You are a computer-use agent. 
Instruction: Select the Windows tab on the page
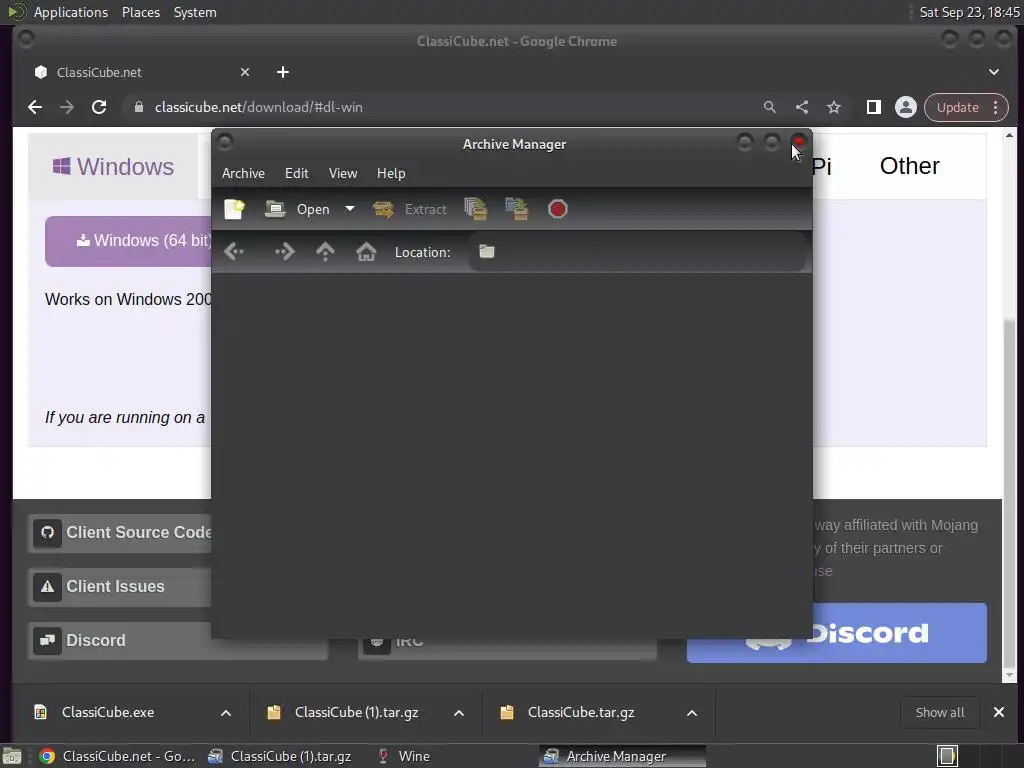point(113,167)
